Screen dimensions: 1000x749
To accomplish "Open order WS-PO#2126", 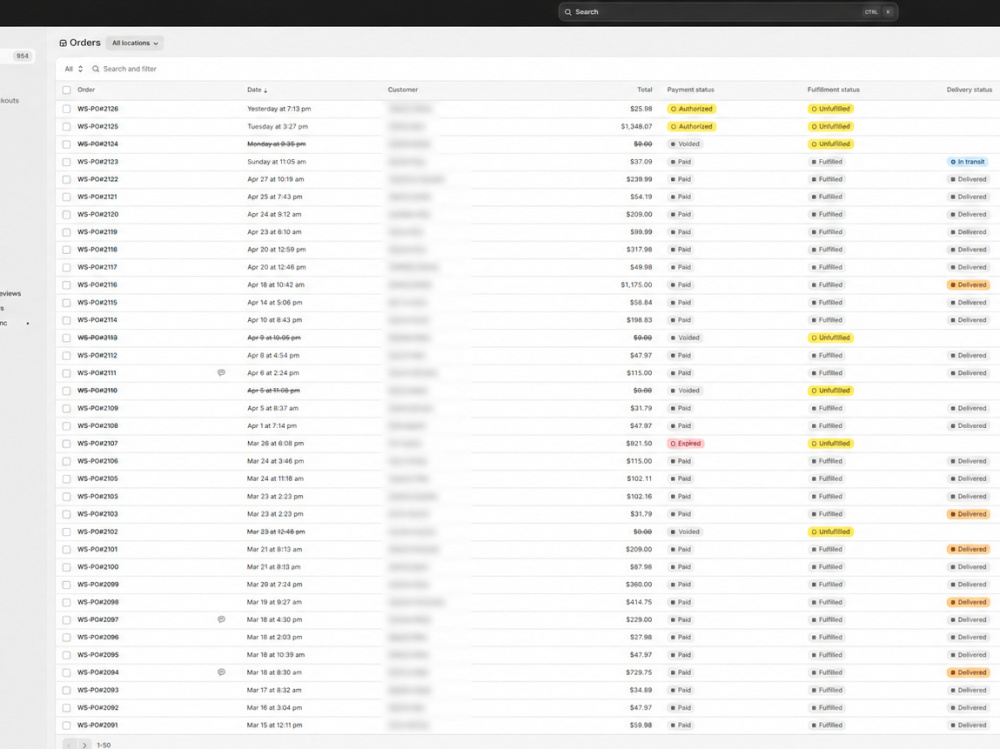I will click(x=98, y=109).
